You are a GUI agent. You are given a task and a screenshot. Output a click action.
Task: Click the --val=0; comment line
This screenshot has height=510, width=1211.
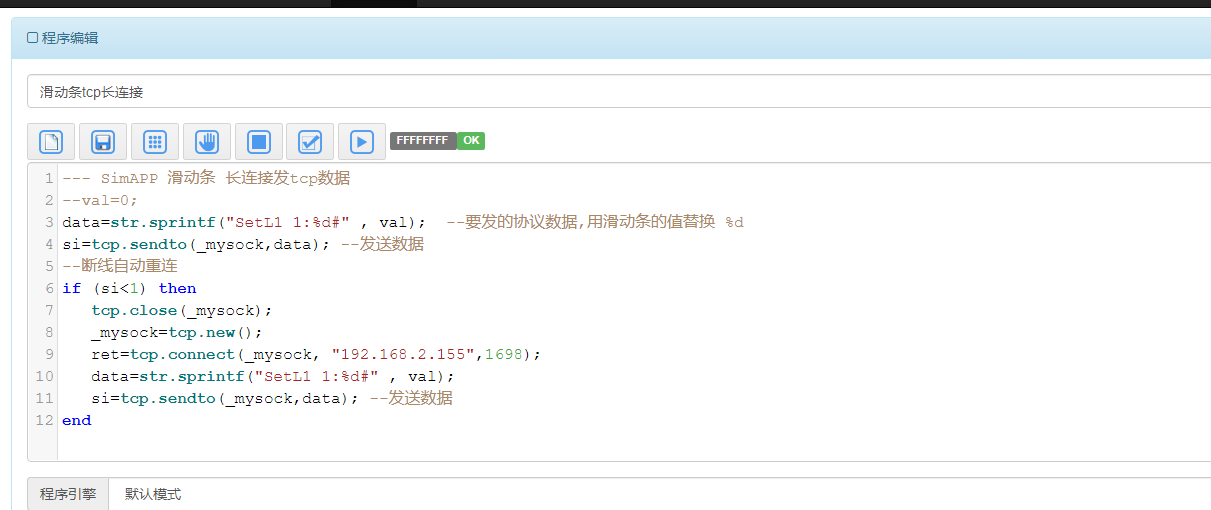100,200
